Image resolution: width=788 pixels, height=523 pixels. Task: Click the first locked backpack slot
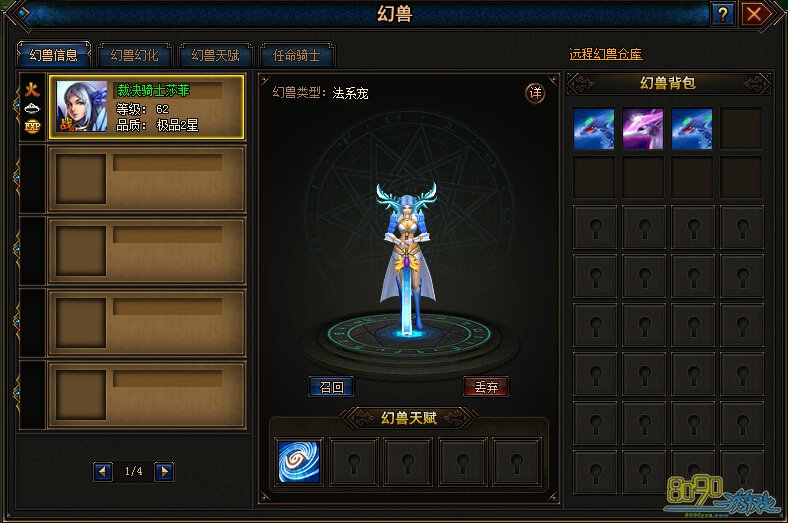595,227
